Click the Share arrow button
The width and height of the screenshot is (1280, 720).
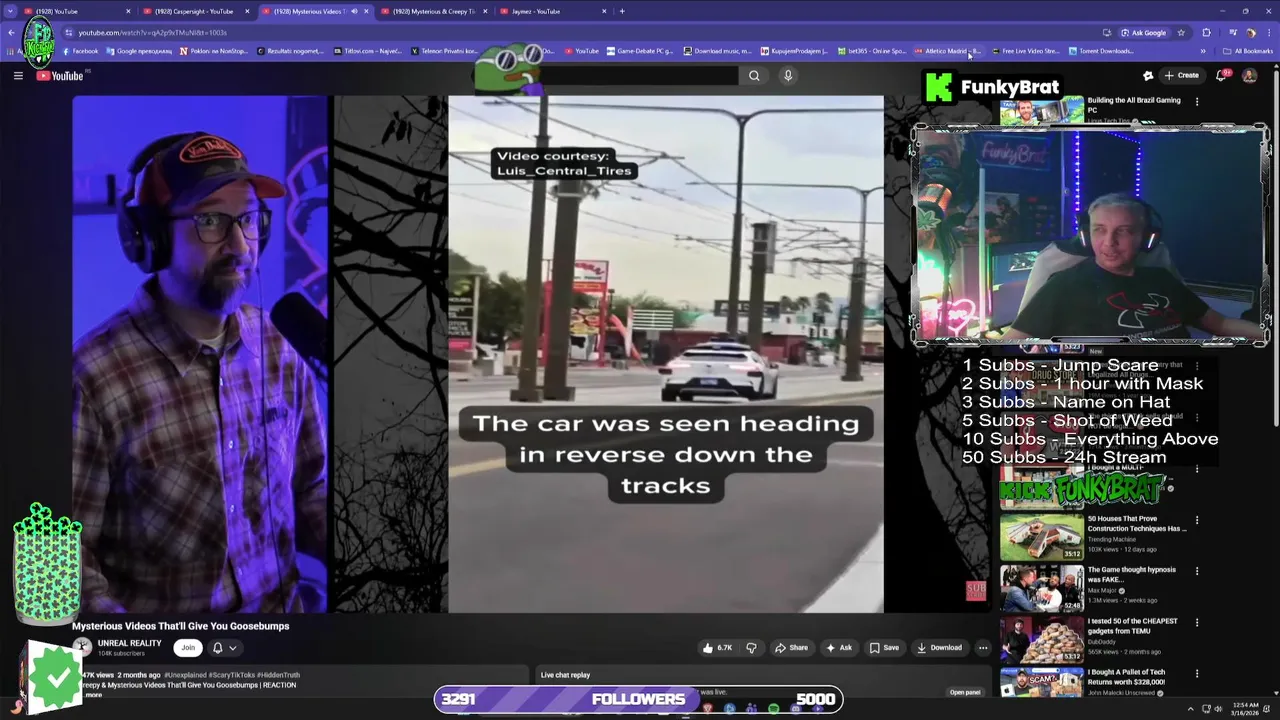pos(791,648)
